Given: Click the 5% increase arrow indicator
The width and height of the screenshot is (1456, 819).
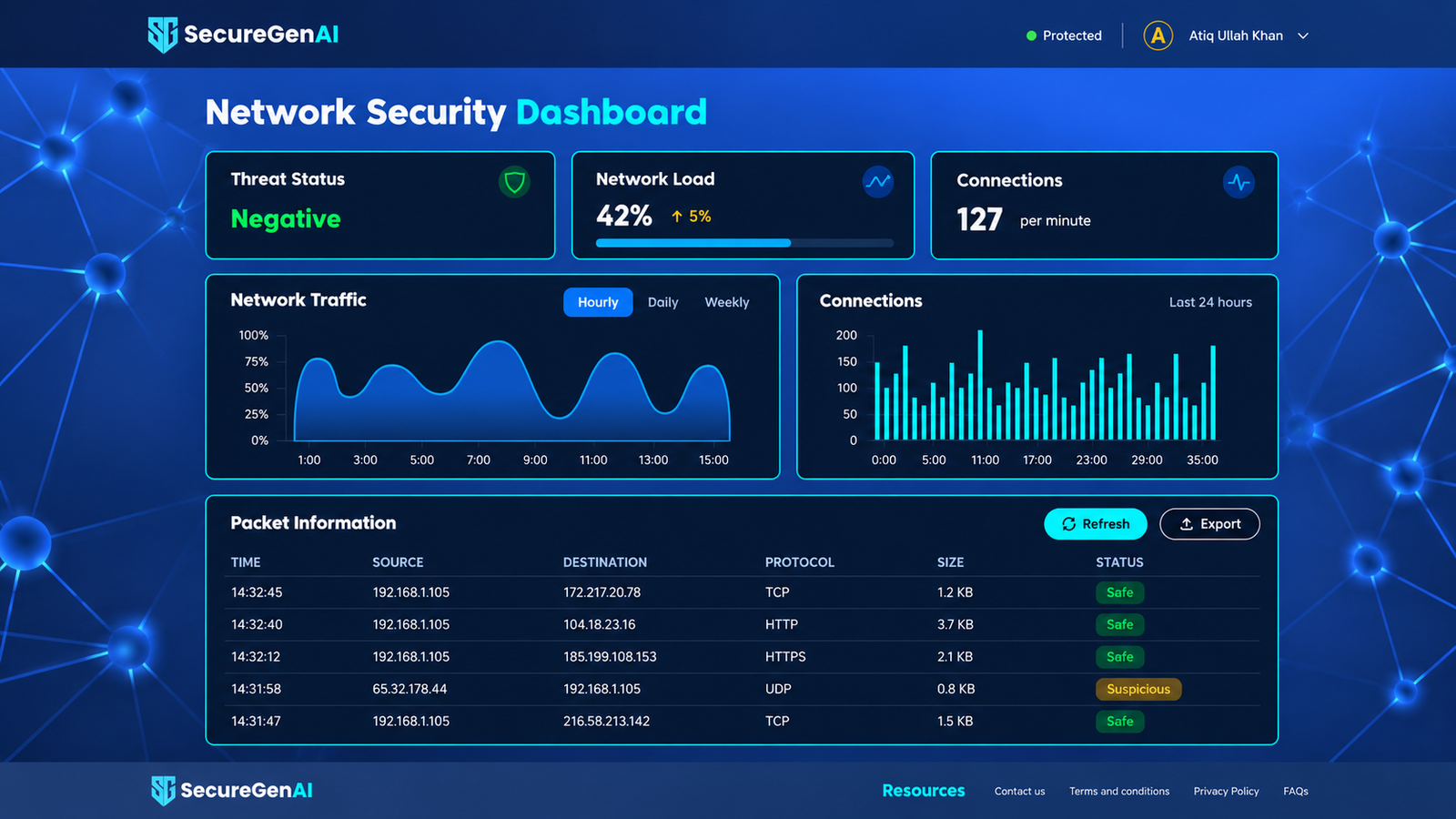Looking at the screenshot, I should tap(691, 217).
